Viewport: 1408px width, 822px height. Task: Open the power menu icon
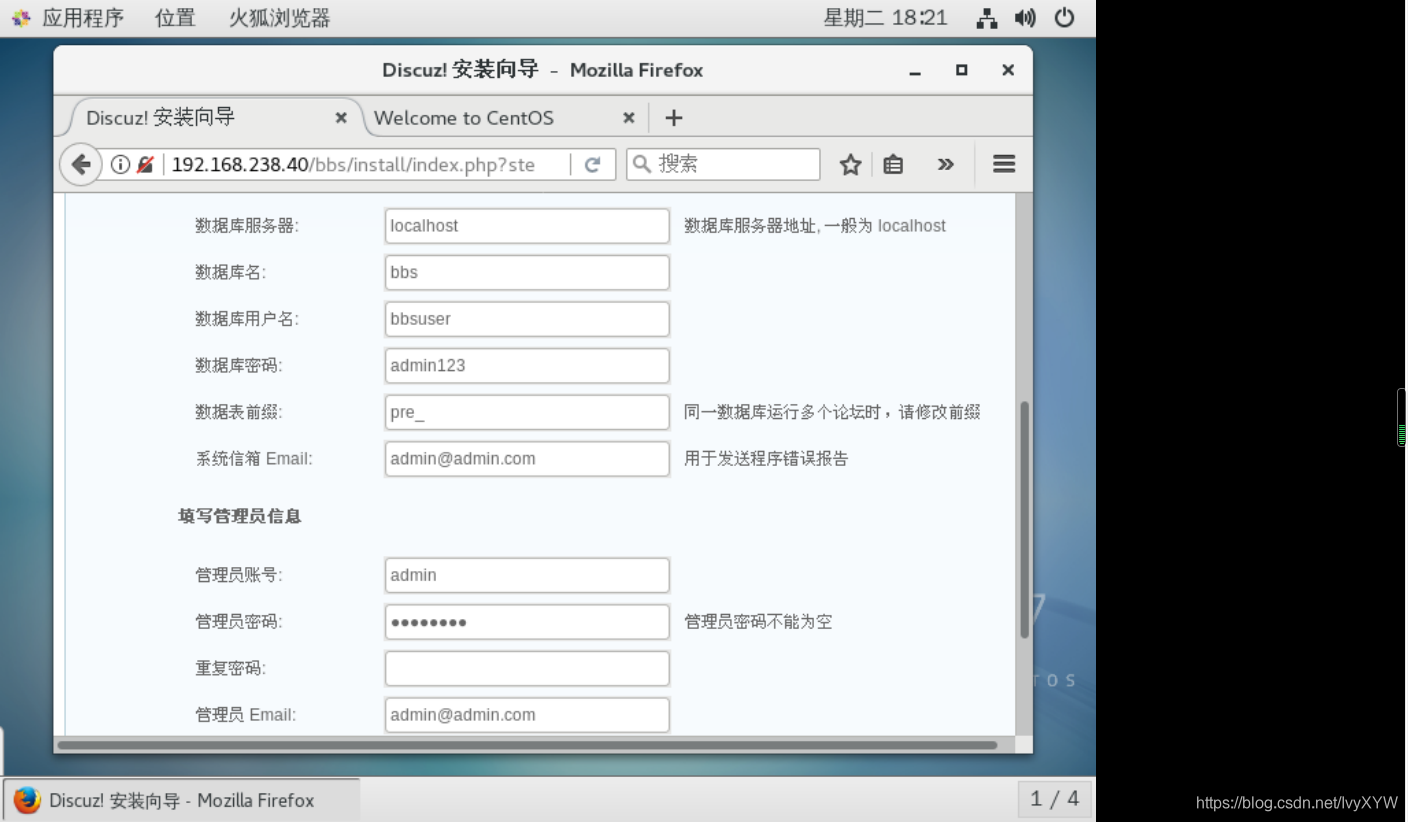coord(1064,18)
